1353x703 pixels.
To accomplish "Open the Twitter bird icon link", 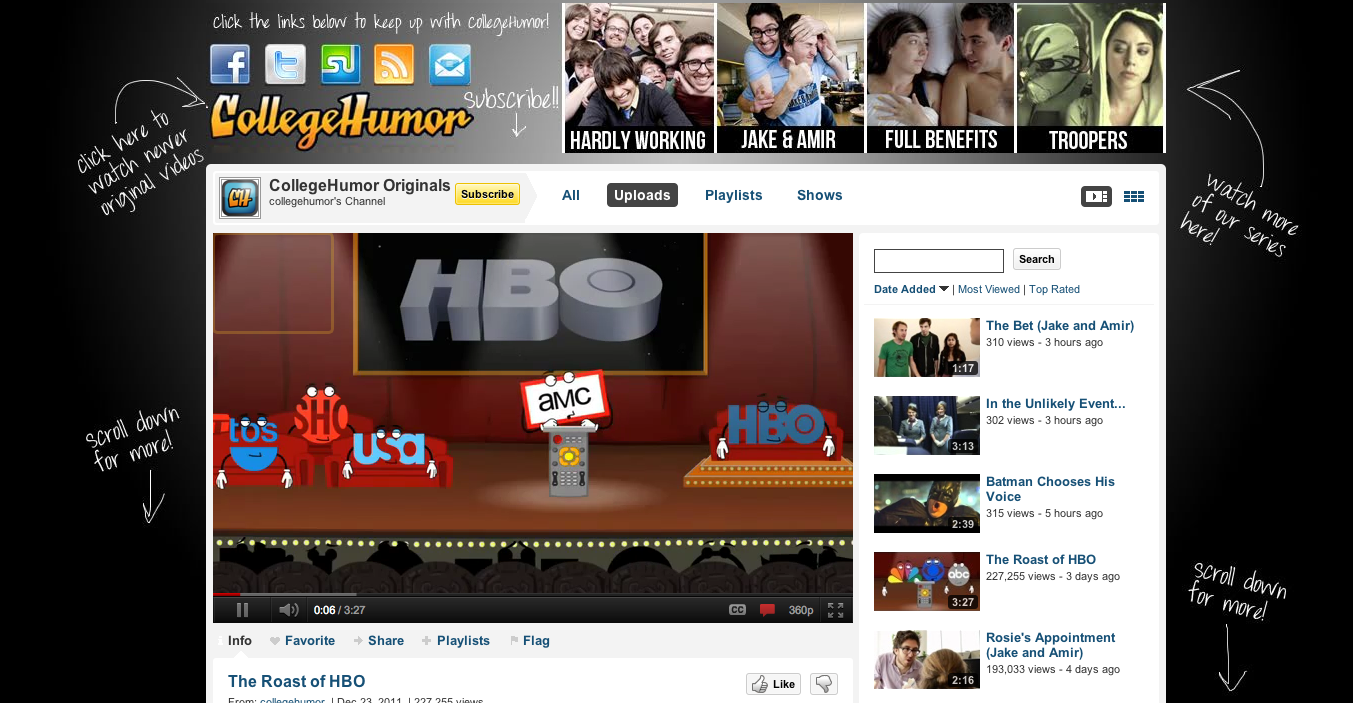I will click(285, 65).
